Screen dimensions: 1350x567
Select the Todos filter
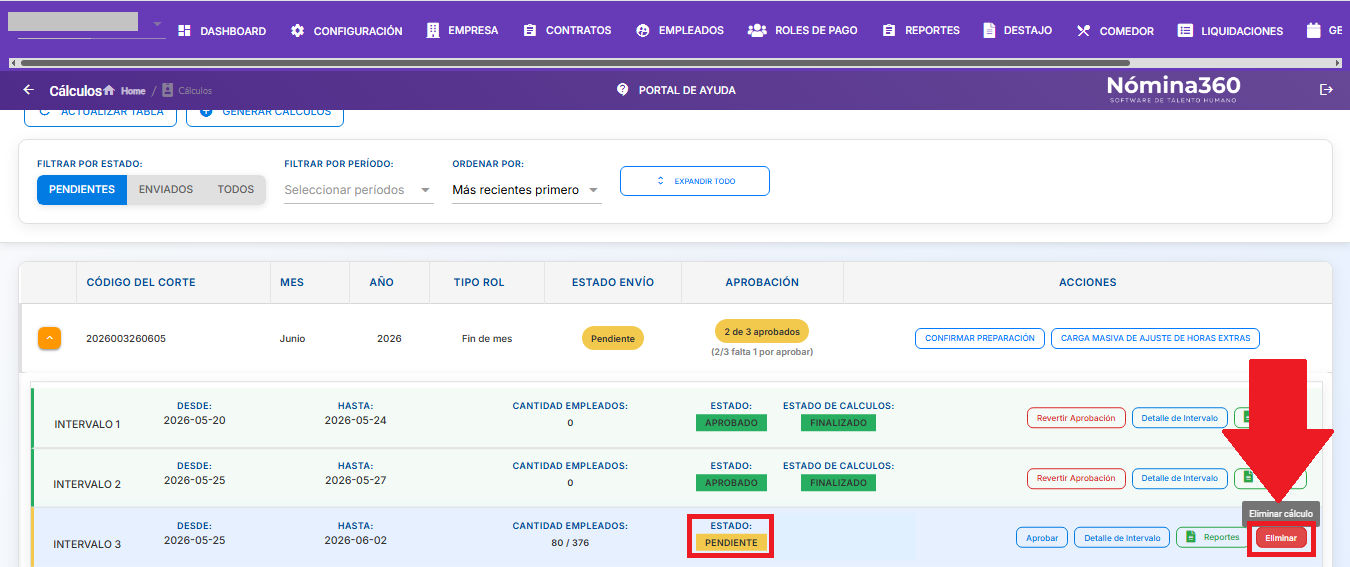(236, 189)
